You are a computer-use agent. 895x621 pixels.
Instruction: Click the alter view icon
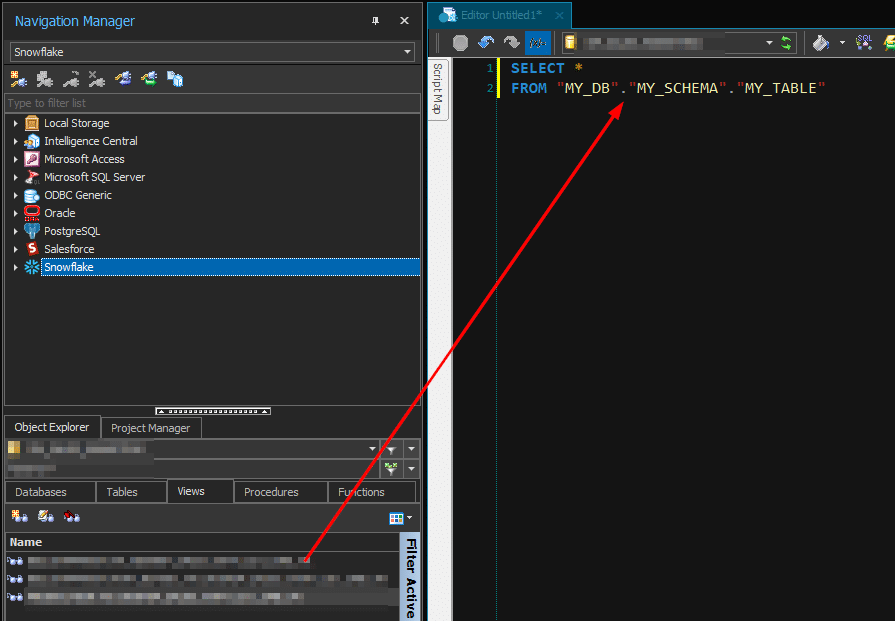pyautogui.click(x=45, y=517)
